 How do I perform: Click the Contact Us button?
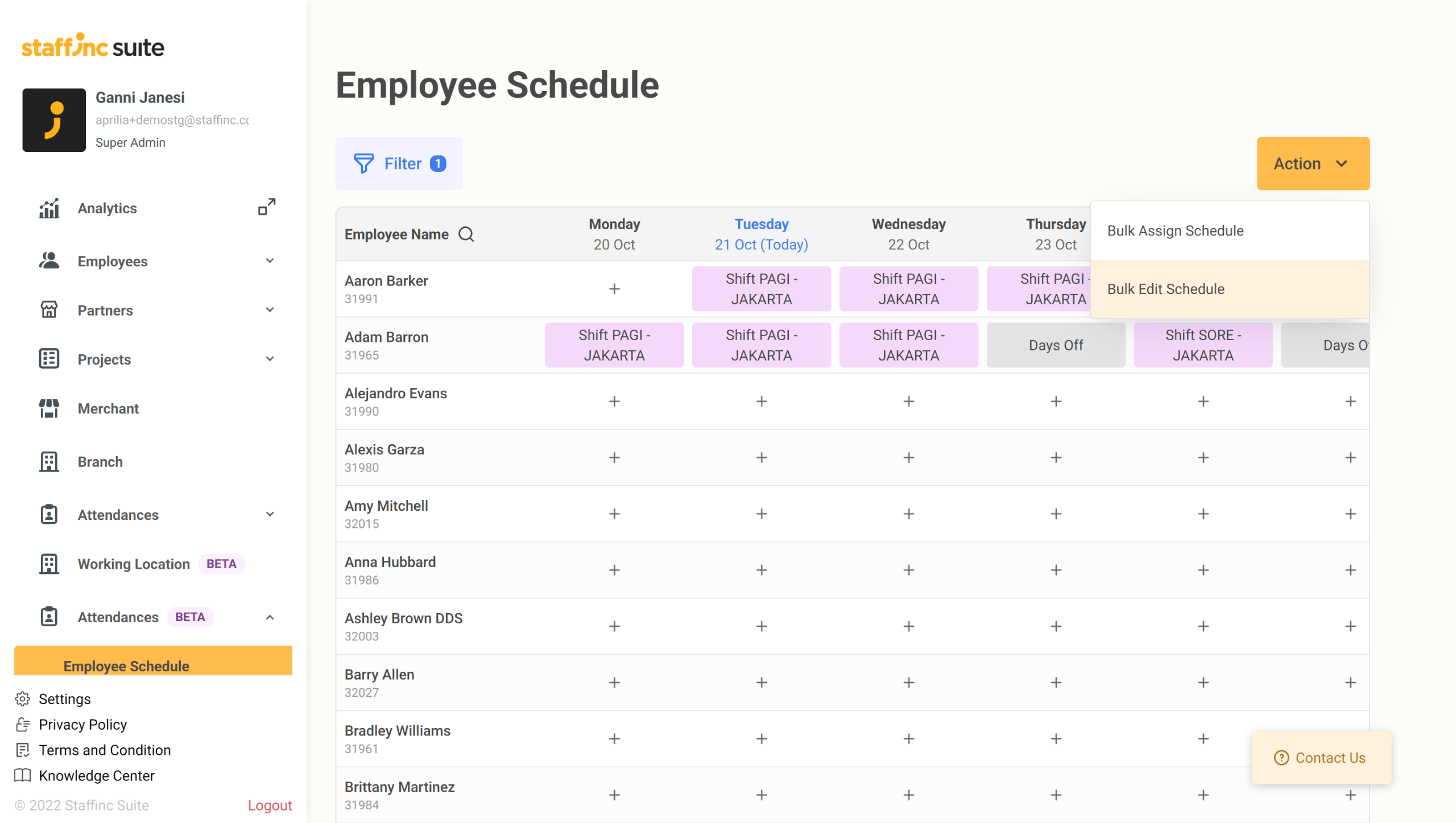1321,758
